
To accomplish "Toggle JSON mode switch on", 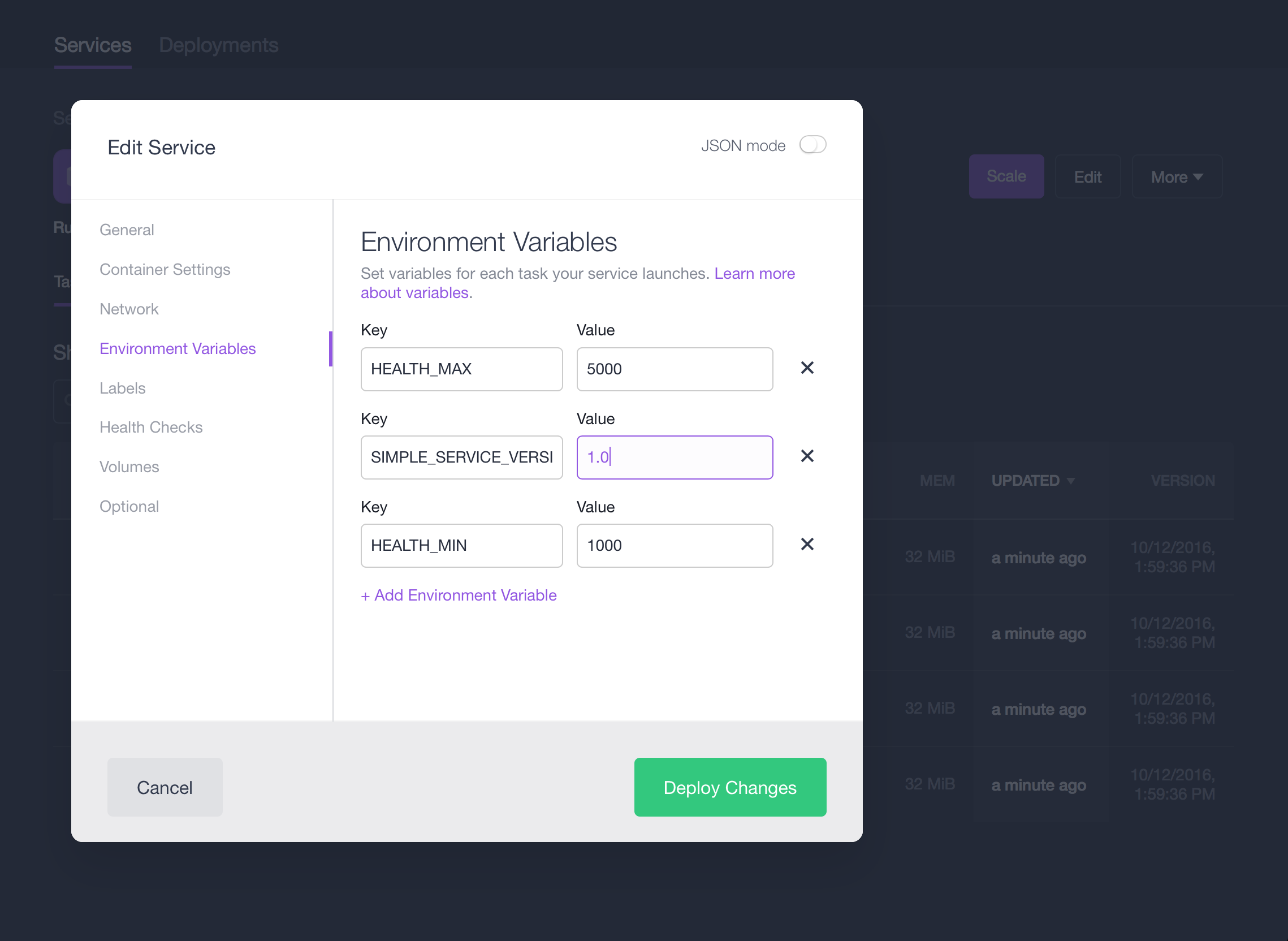I will (x=812, y=145).
